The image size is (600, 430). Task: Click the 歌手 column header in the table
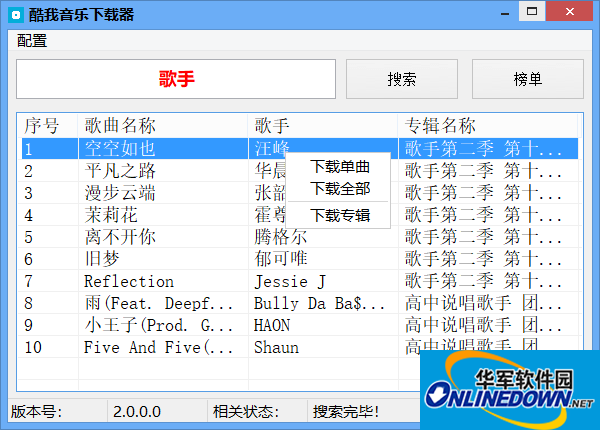pos(323,125)
